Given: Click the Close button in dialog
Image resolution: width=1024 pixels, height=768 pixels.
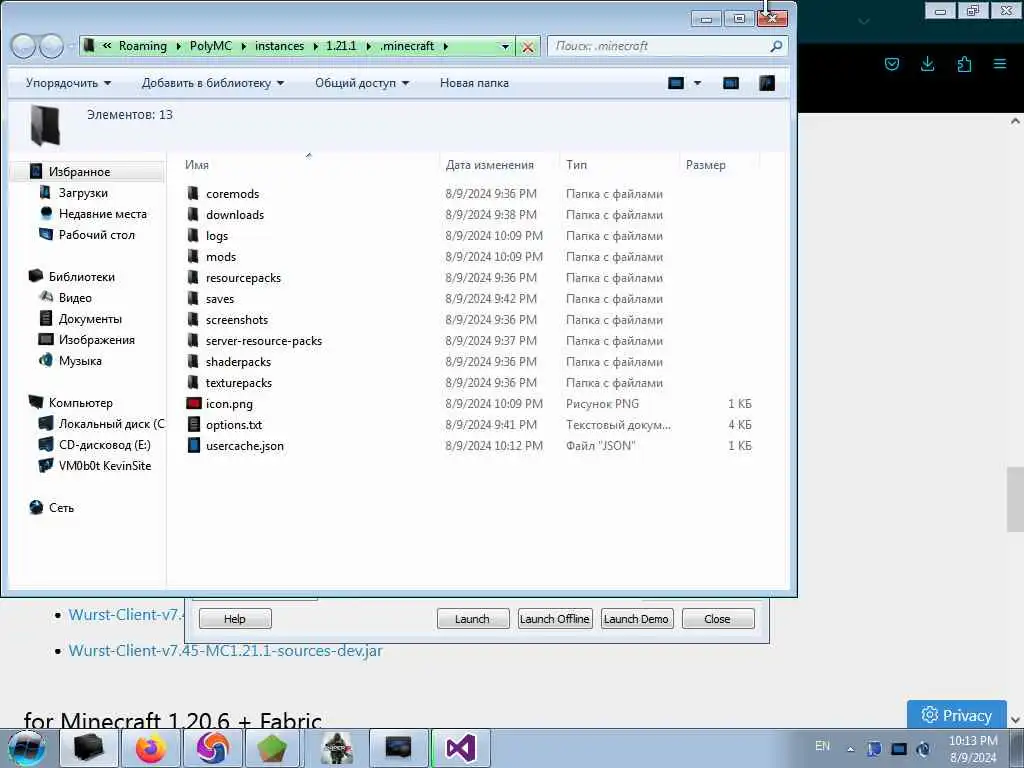Looking at the screenshot, I should [x=718, y=619].
